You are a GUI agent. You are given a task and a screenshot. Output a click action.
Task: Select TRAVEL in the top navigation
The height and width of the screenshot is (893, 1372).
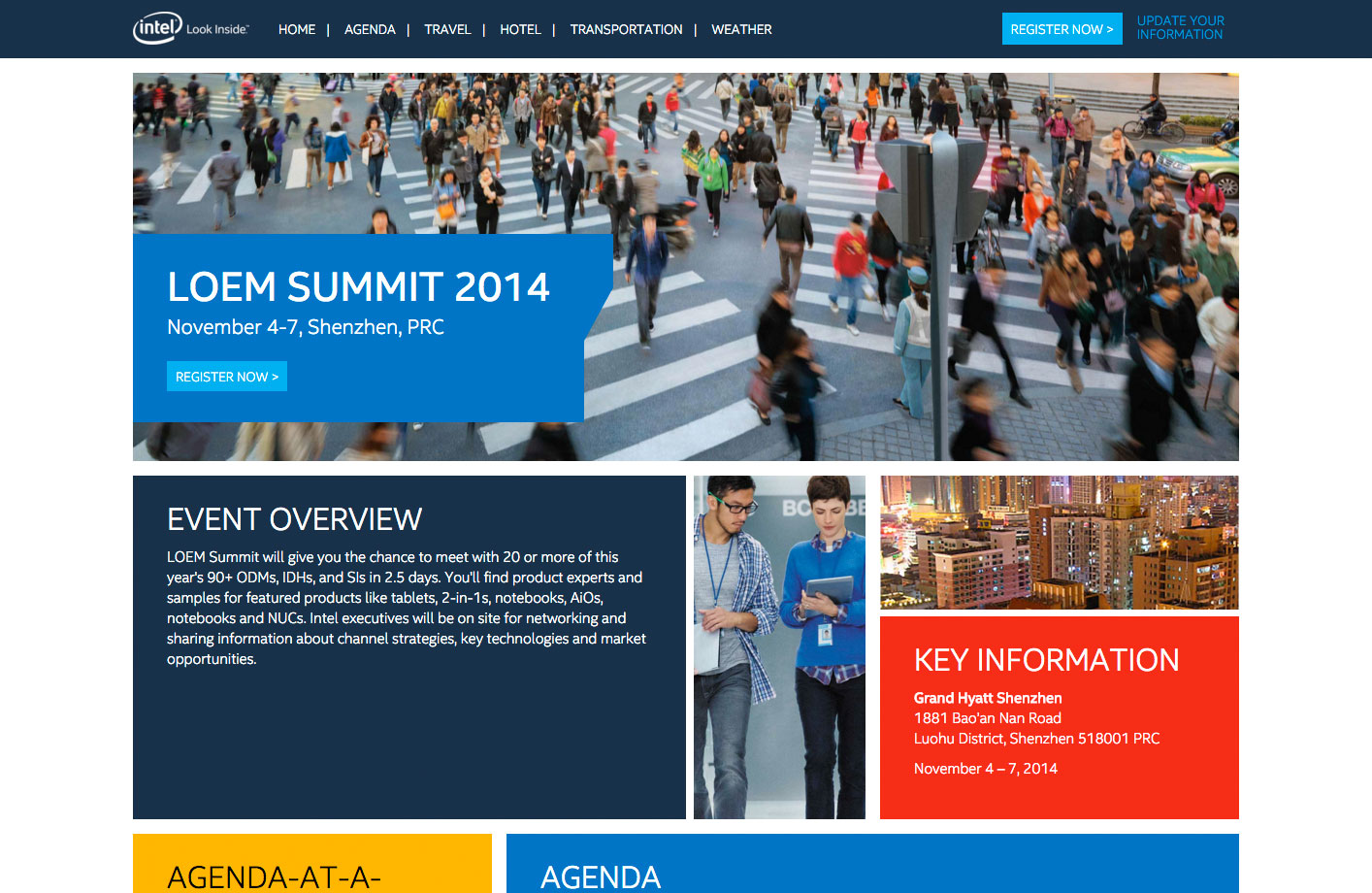click(x=447, y=29)
